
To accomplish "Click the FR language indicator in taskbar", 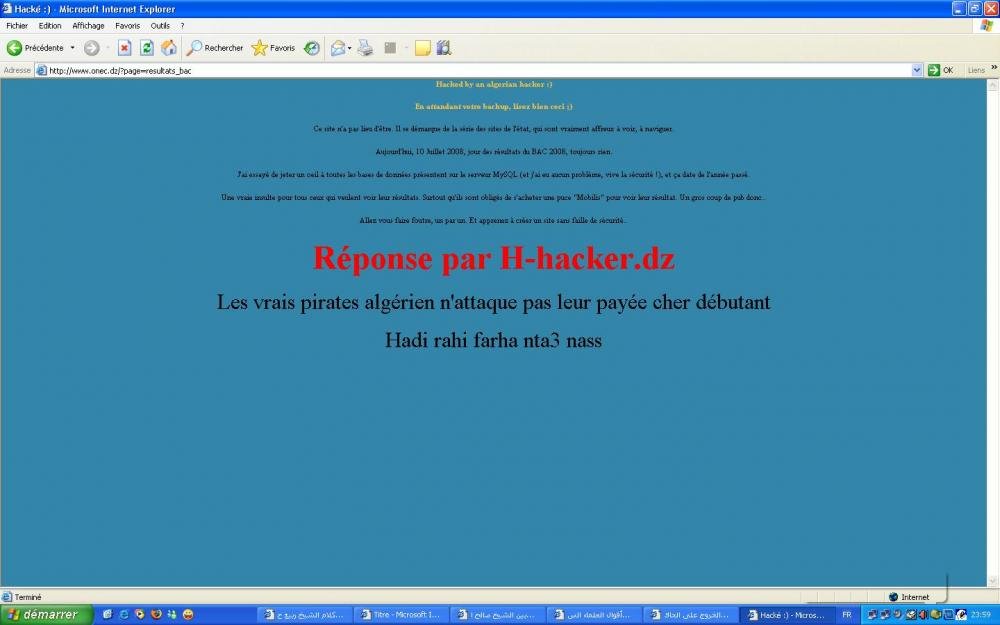I will [847, 615].
